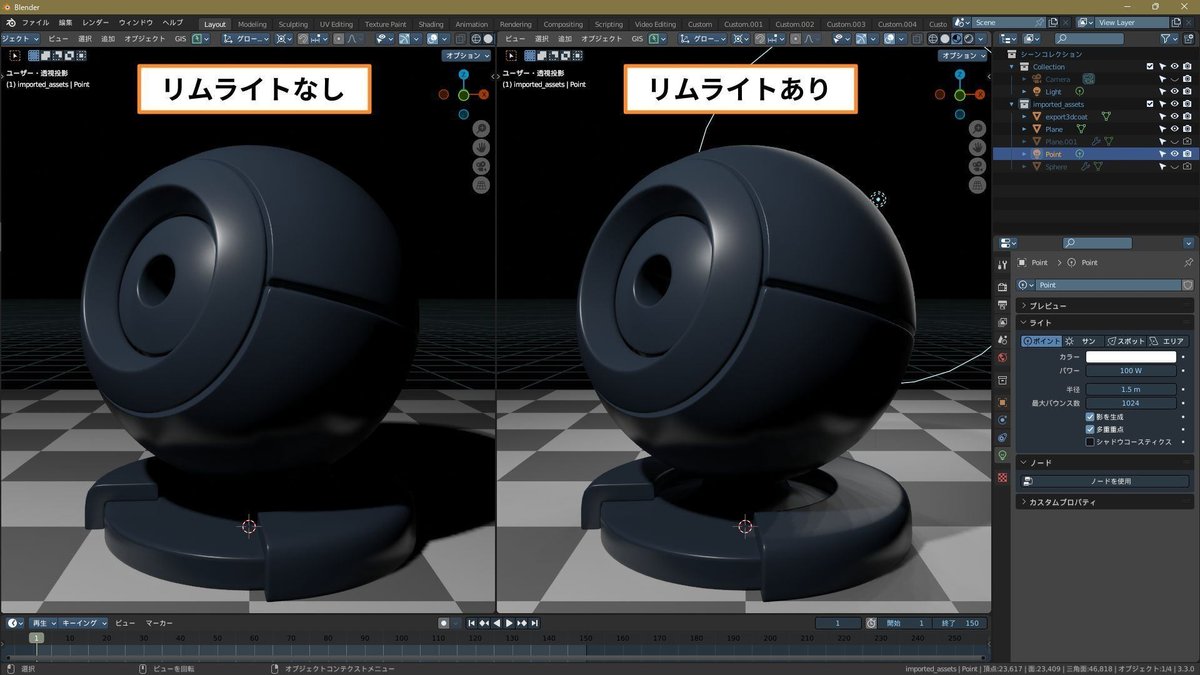Open the レンダー menu

click(96, 22)
